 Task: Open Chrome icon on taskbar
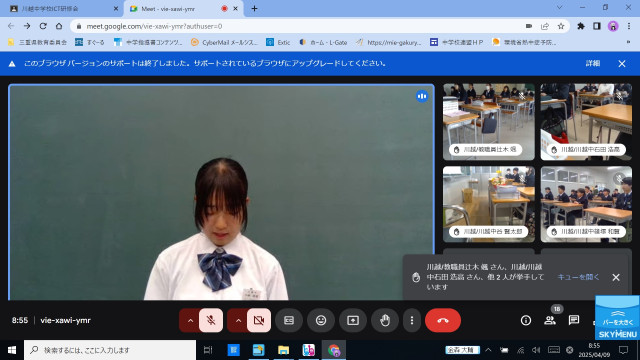coord(334,350)
